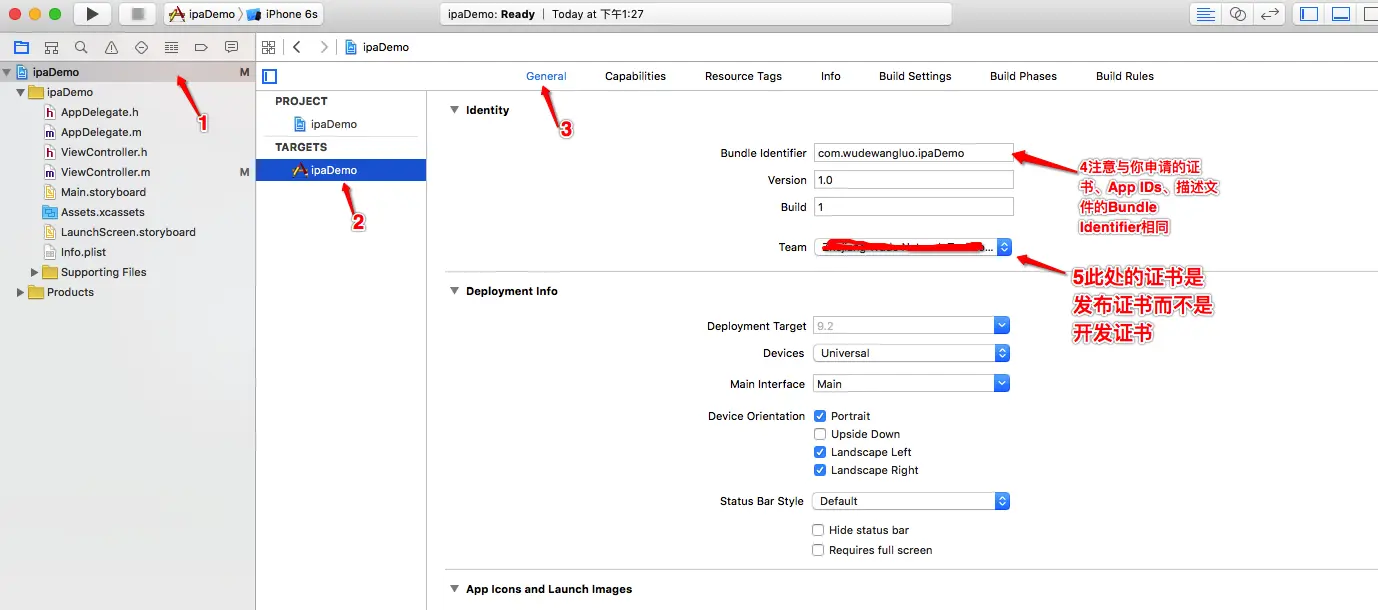
Task: Show the Standard editor
Action: [1206, 14]
